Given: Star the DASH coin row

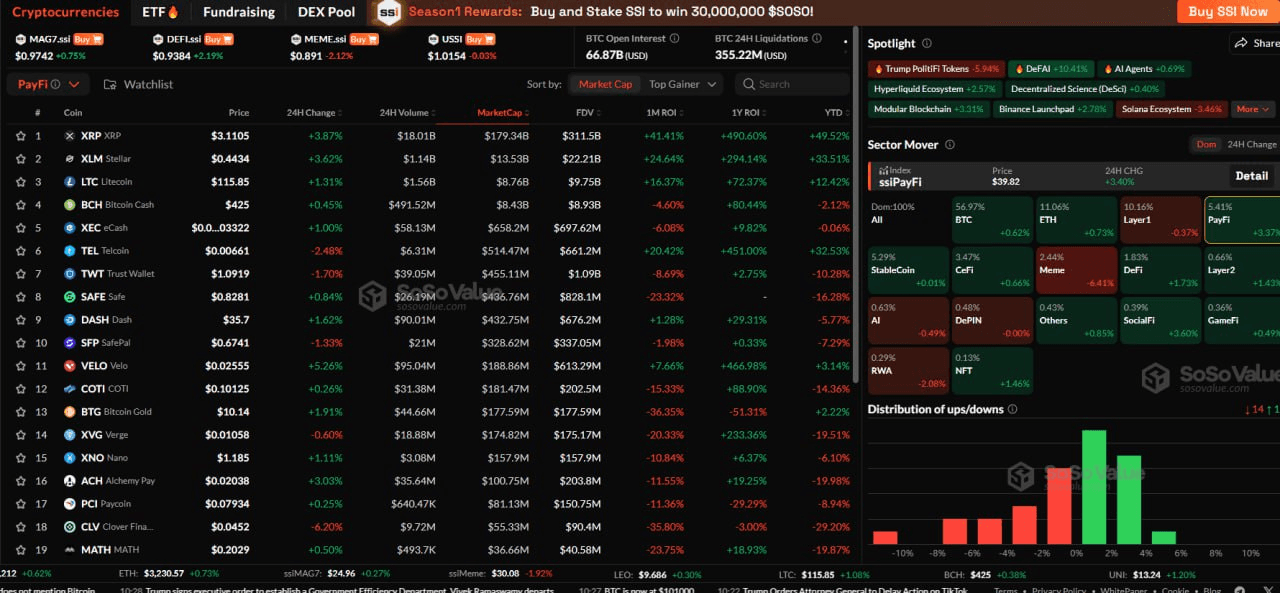Looking at the screenshot, I should pyautogui.click(x=20, y=320).
